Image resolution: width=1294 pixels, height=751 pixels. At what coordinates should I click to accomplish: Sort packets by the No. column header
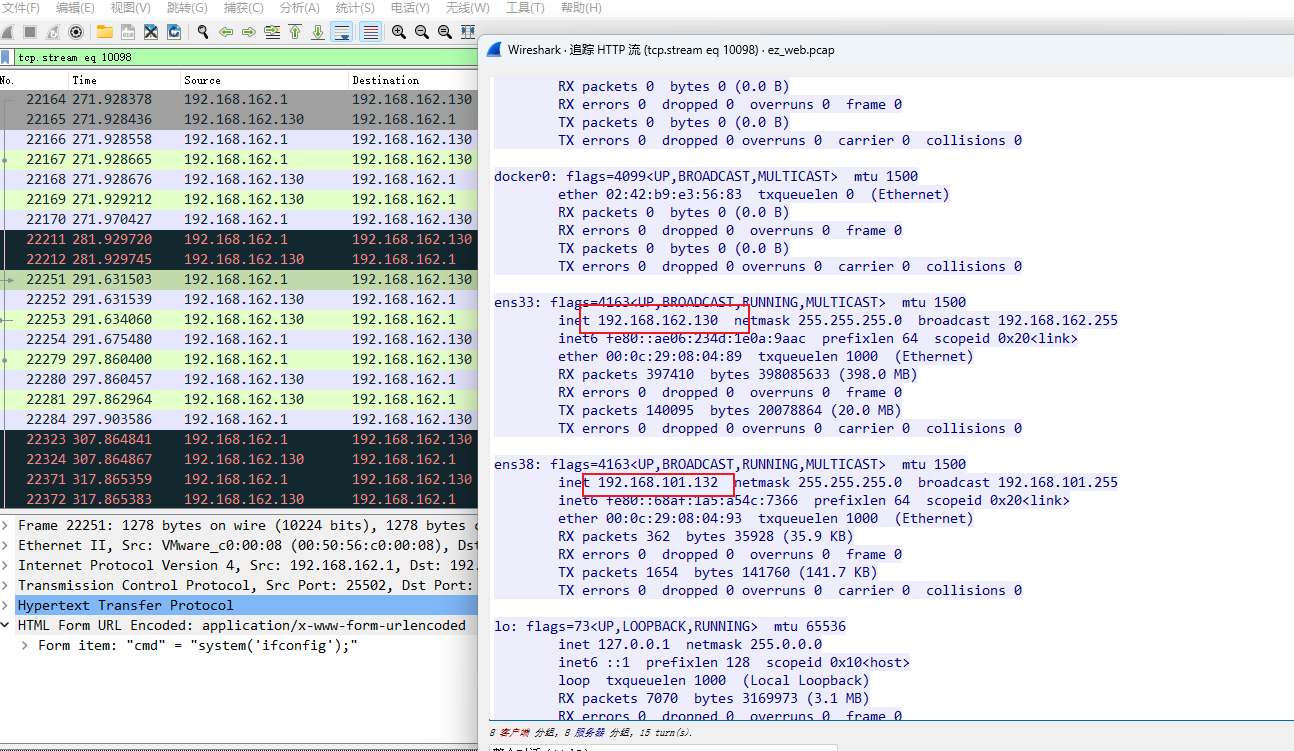[x=34, y=79]
